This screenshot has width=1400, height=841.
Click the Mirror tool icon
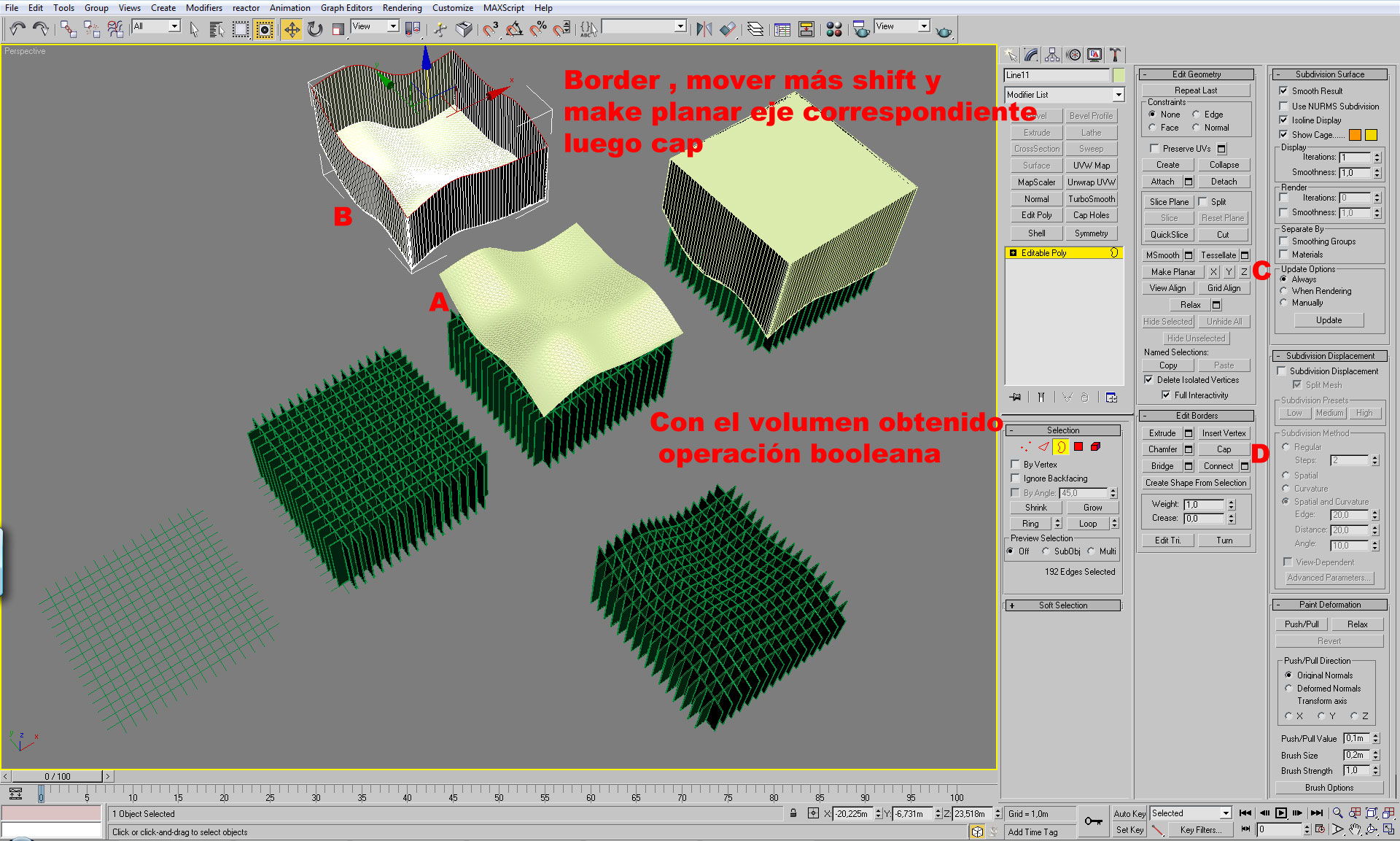coord(704,29)
